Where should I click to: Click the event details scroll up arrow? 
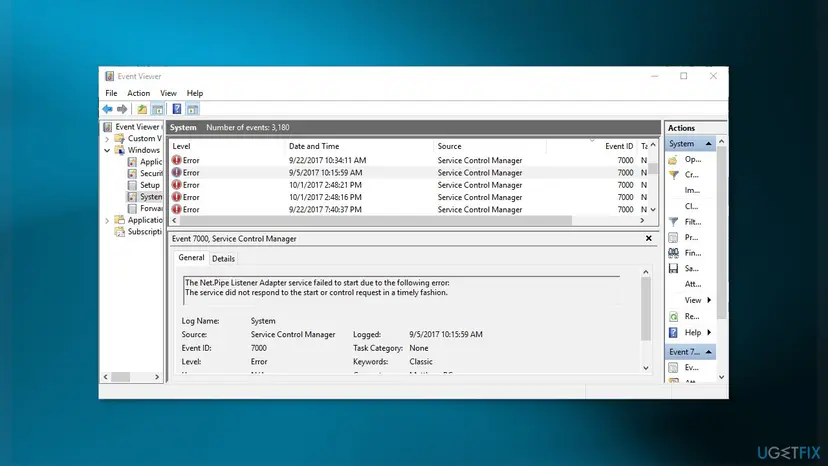click(646, 272)
